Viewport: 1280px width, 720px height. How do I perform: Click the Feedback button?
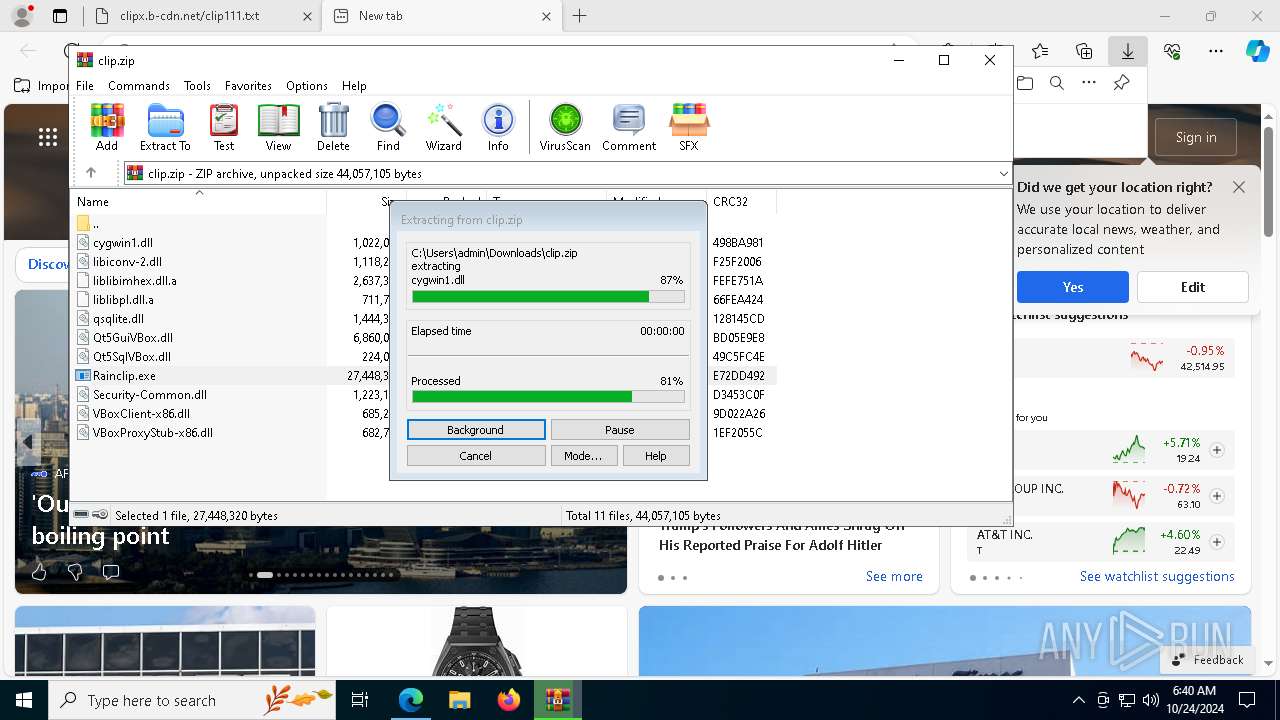(1207, 659)
